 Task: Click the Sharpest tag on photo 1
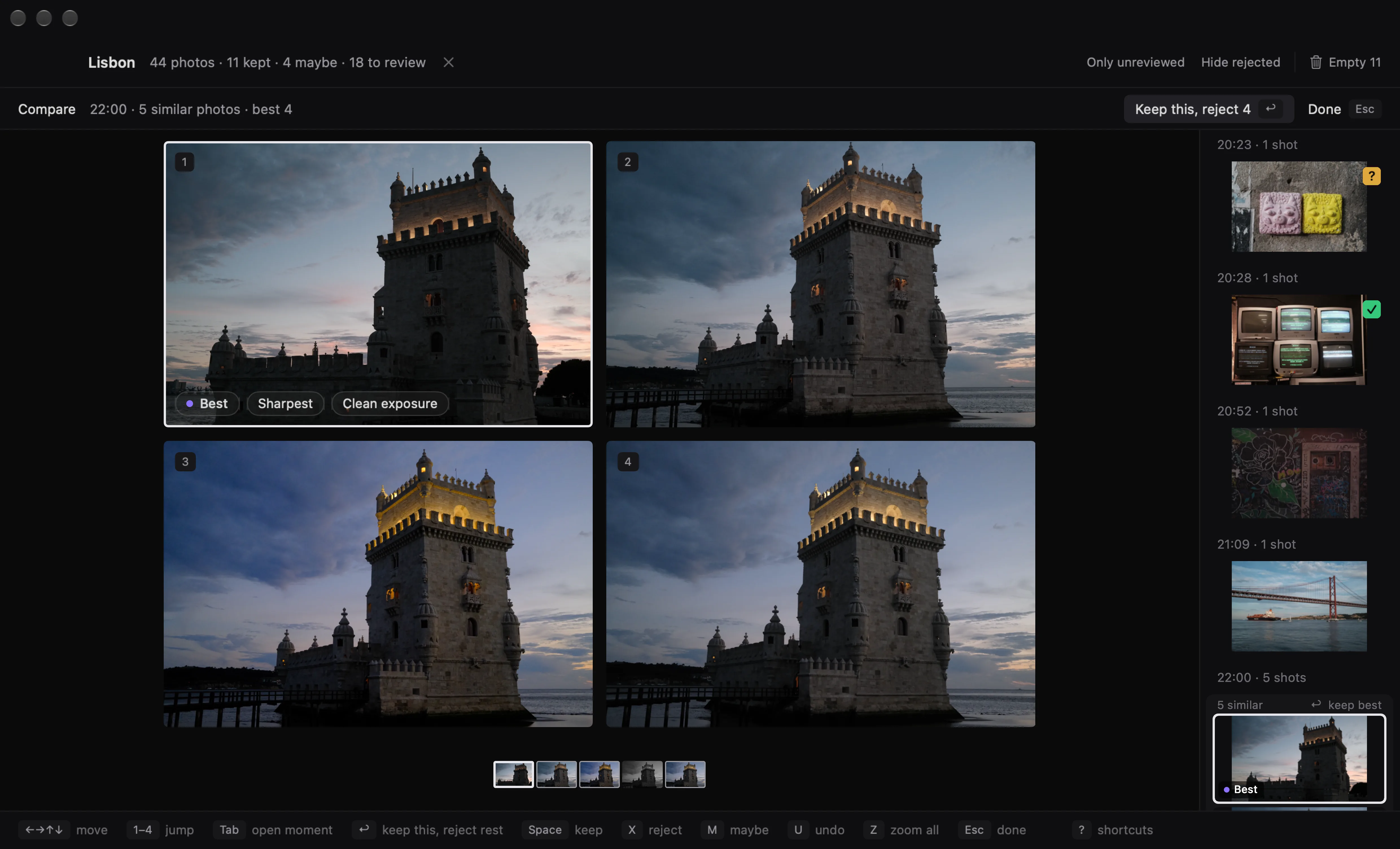(285, 404)
